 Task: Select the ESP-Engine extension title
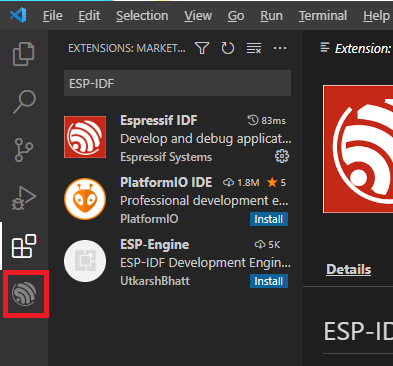[155, 244]
